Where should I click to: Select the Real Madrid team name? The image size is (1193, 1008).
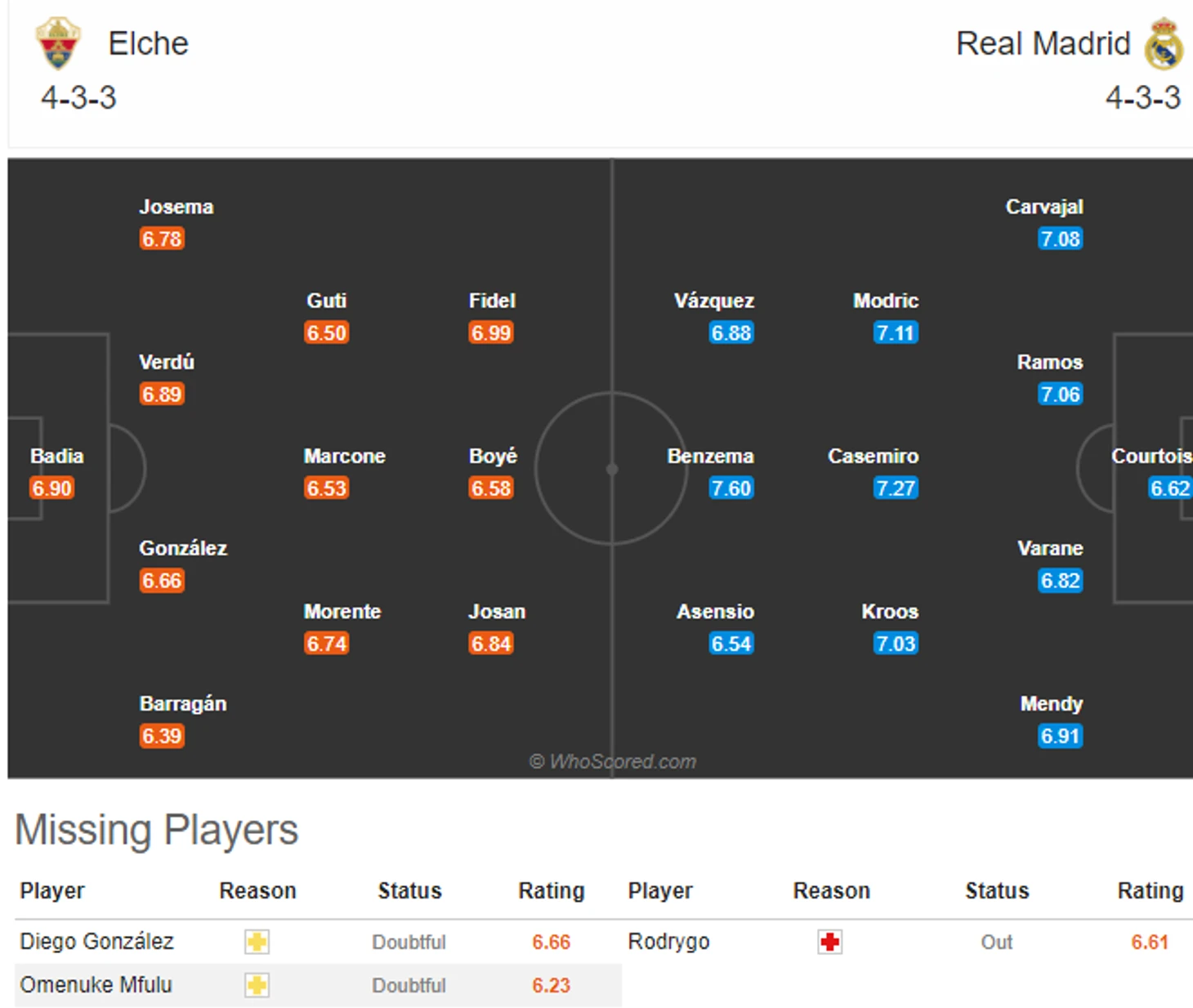coord(1043,43)
